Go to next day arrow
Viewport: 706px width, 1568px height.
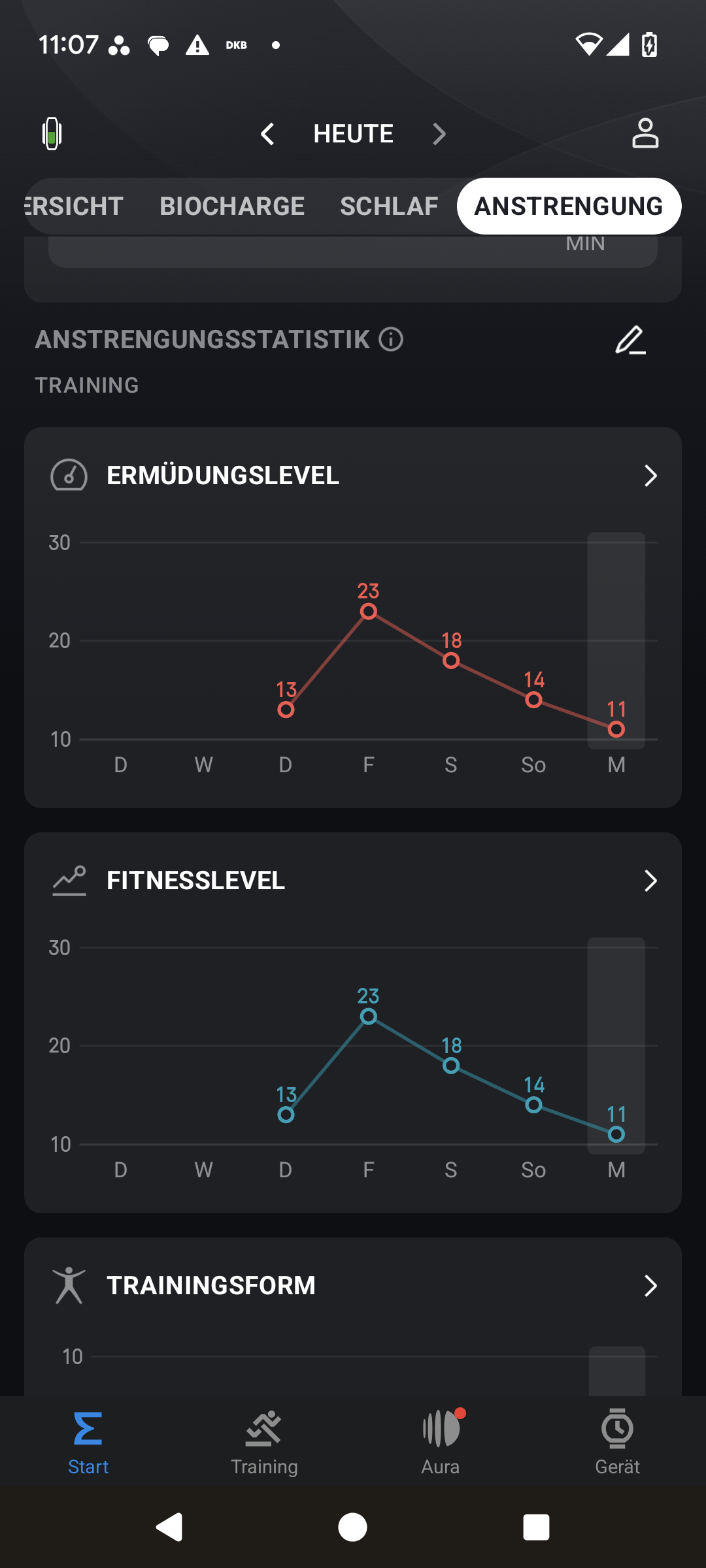[x=439, y=134]
